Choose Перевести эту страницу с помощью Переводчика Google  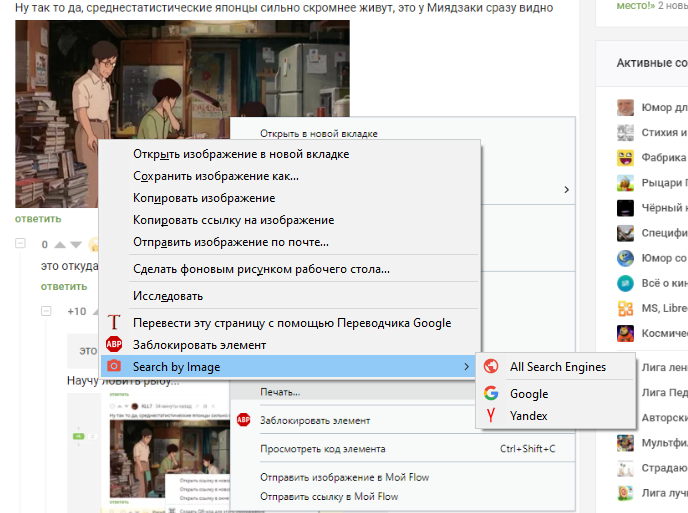click(290, 323)
